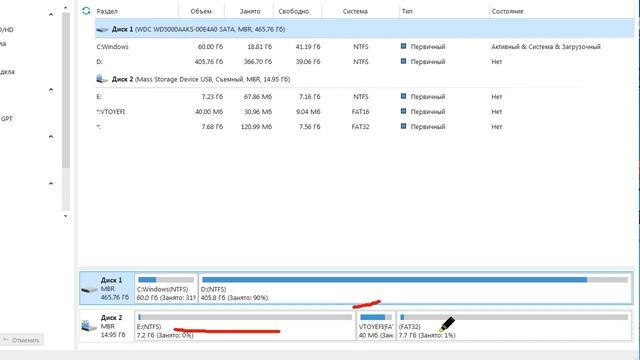Sort by the Раздел column header

pyautogui.click(x=107, y=11)
